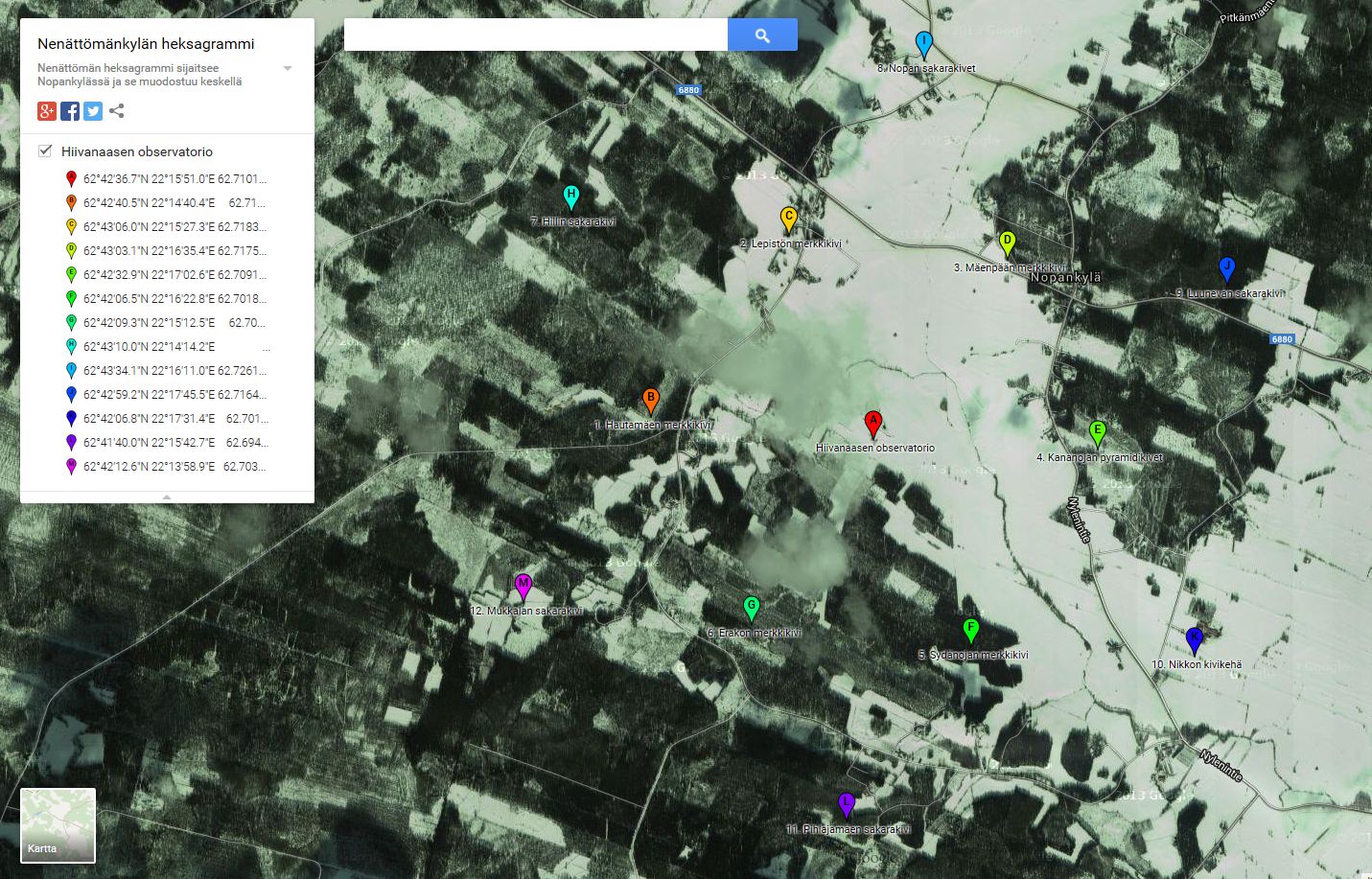Image resolution: width=1372 pixels, height=879 pixels.
Task: Click cyan marker H Hiilin sakarakivi
Action: tap(570, 197)
